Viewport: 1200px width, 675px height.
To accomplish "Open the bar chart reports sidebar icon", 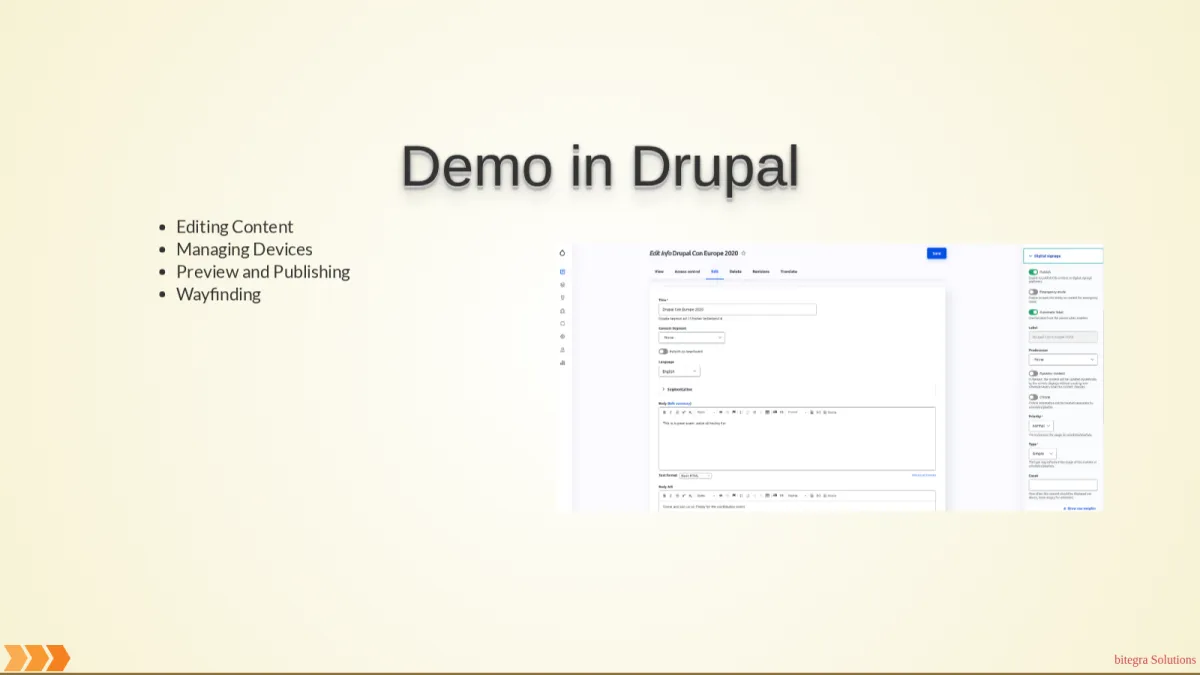I will [563, 363].
